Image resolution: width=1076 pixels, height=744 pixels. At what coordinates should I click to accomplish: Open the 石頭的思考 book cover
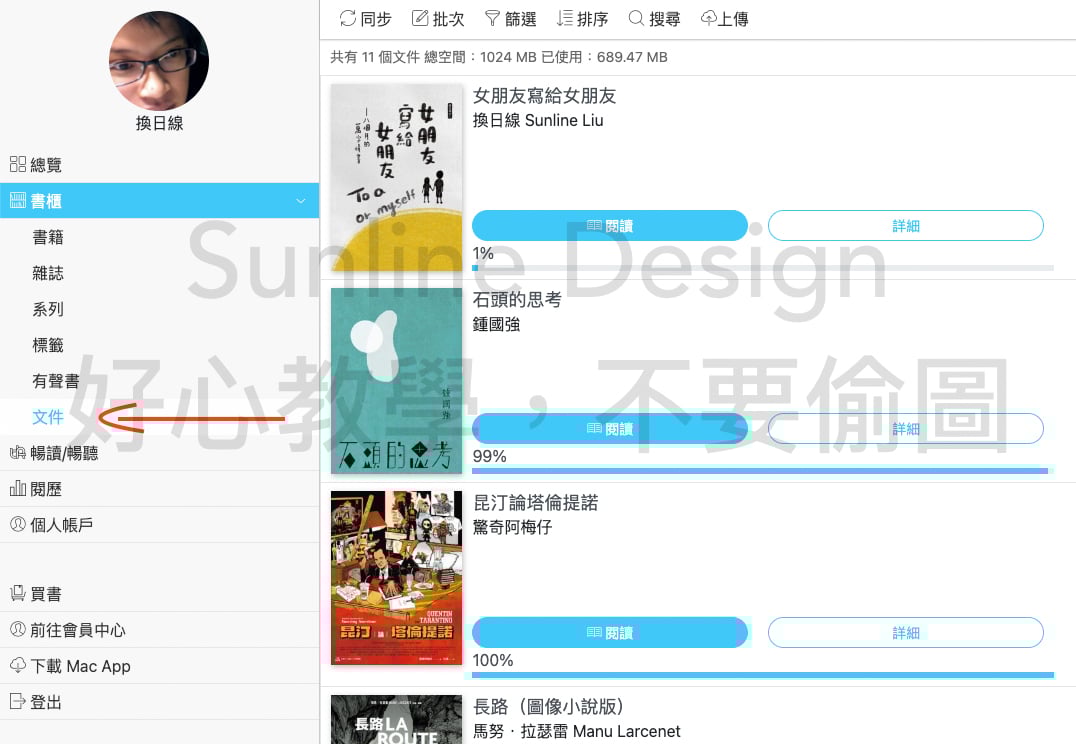tap(397, 381)
